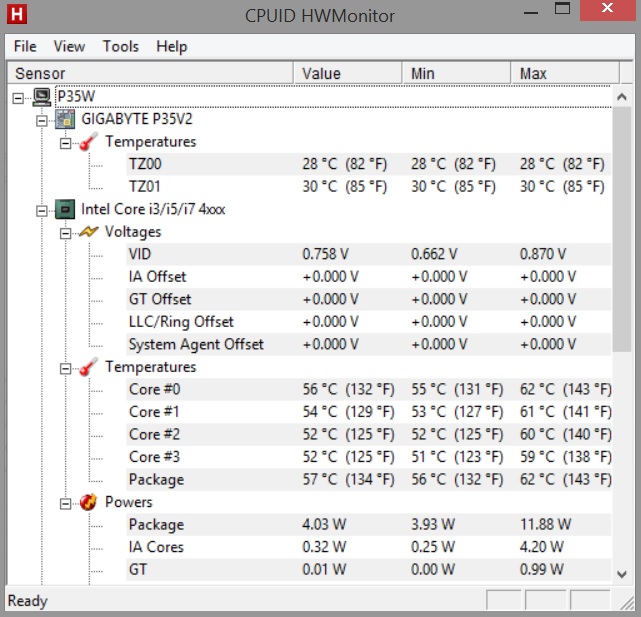Collapse Temperatures under GIGABYTE P35V2
641x617 pixels.
pyautogui.click(x=65, y=143)
